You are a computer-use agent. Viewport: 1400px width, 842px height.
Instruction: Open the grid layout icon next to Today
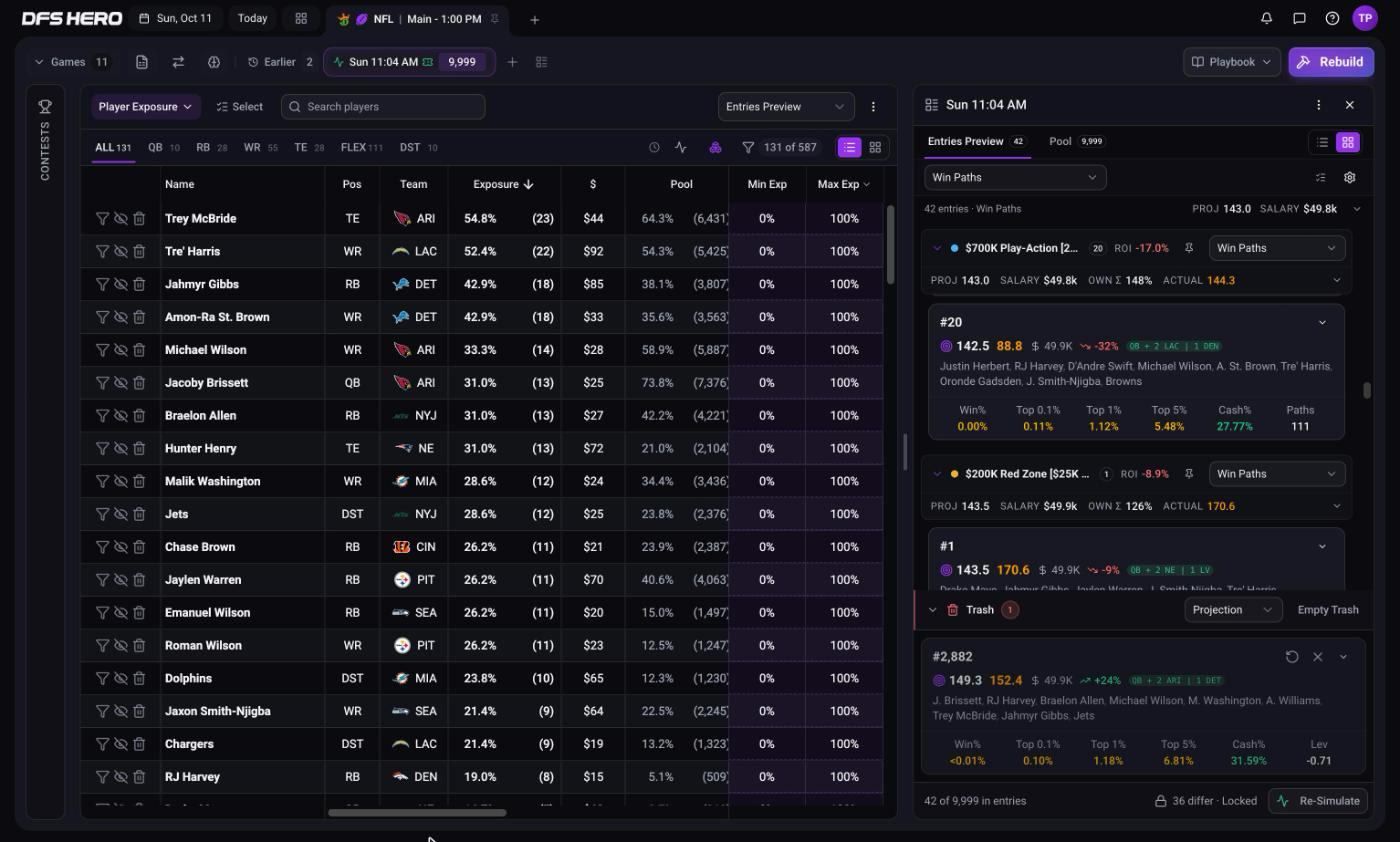[301, 18]
